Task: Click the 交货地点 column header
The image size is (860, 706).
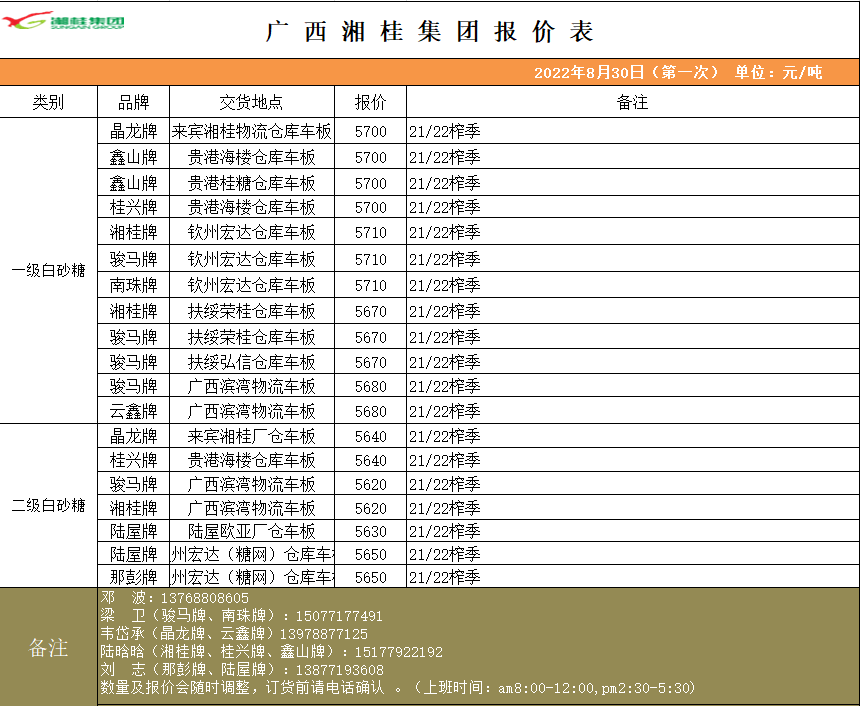Action: pyautogui.click(x=251, y=102)
